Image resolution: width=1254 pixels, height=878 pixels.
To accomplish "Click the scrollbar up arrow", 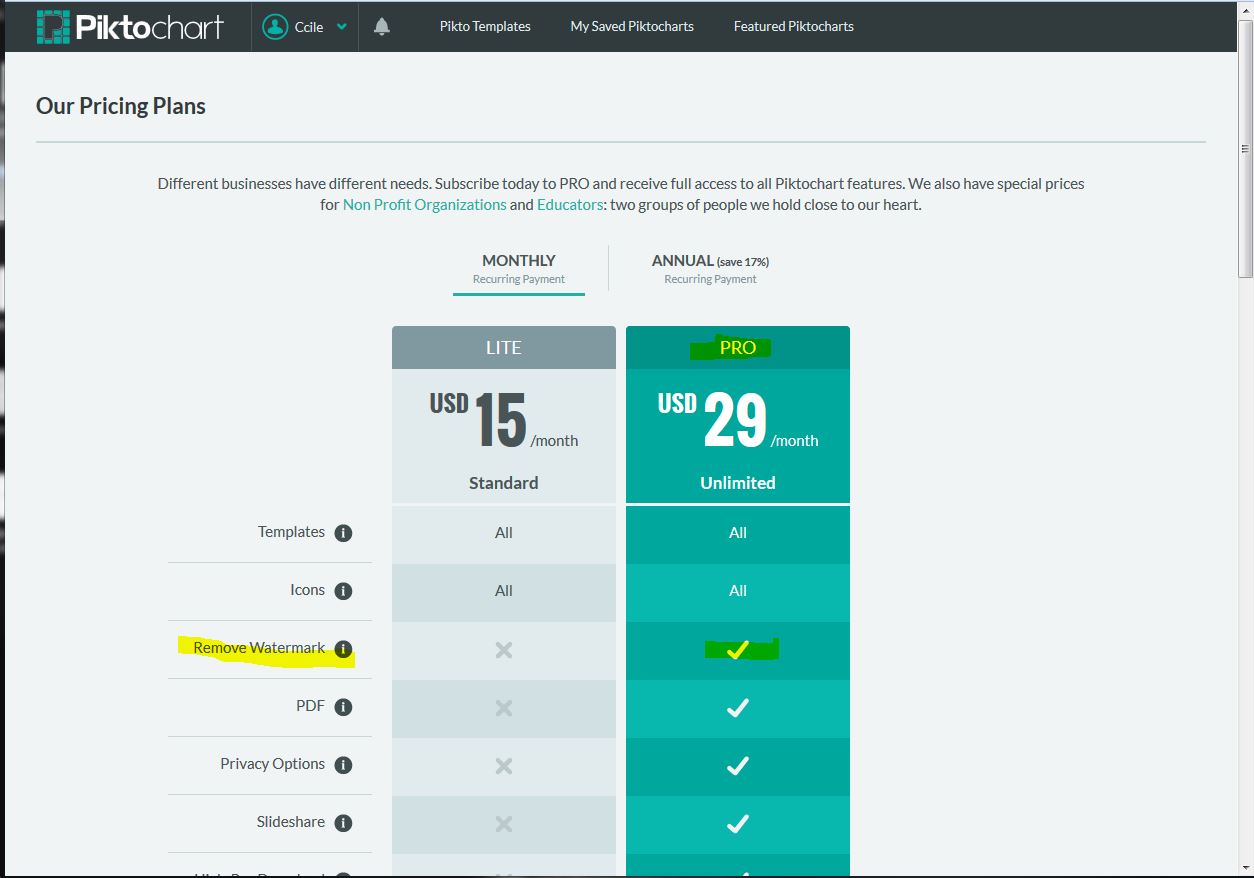I will pos(1245,10).
